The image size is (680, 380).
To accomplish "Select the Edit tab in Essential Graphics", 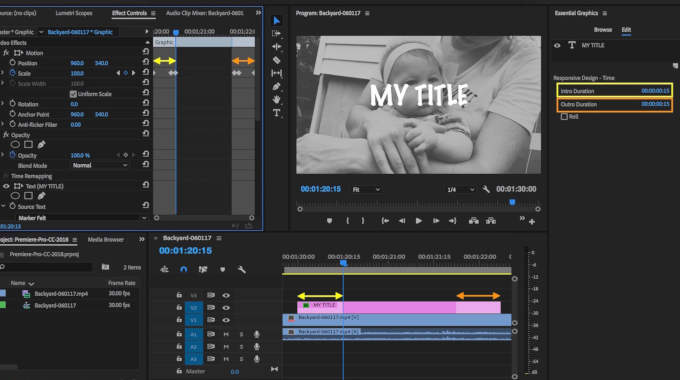I will coord(626,29).
